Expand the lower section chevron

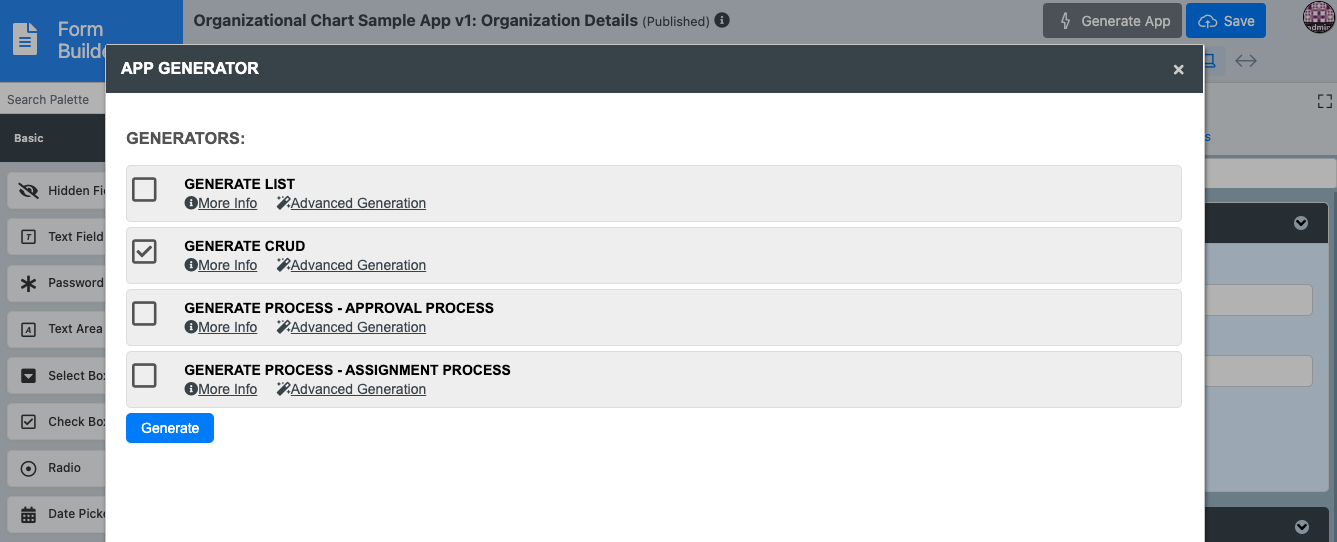[x=1301, y=526]
